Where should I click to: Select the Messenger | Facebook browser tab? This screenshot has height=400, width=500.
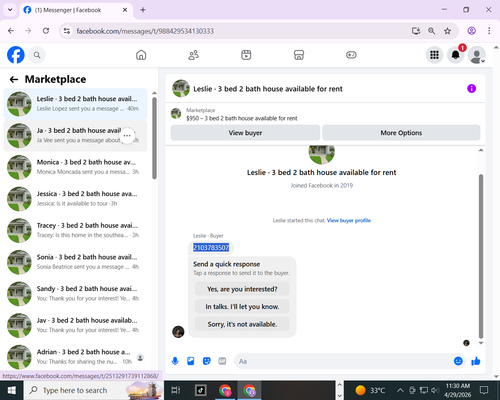[x=76, y=10]
